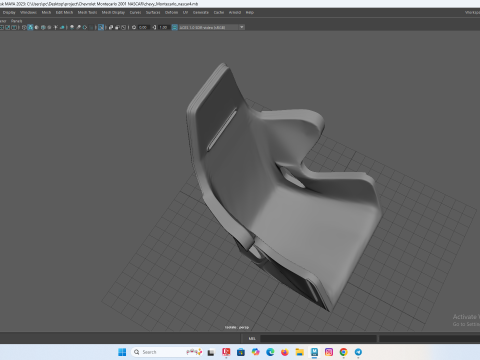This screenshot has height=360, width=480.
Task: Toggle Isolate Select icon
Action: (101, 27)
